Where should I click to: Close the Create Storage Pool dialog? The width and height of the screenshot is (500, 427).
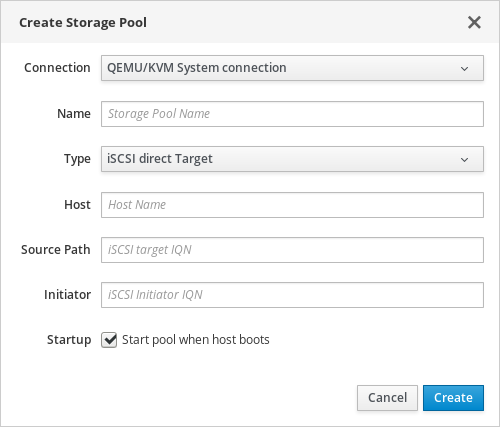(474, 23)
